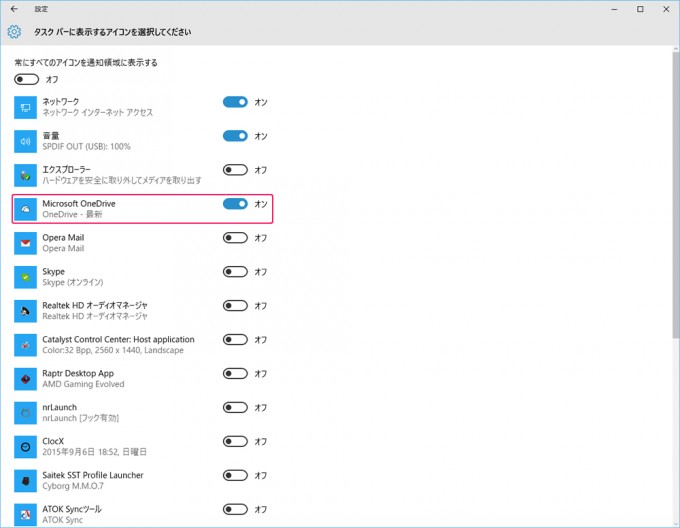Image resolution: width=680 pixels, height=528 pixels.
Task: Enable the nrLaunch toggle
Action: click(235, 407)
